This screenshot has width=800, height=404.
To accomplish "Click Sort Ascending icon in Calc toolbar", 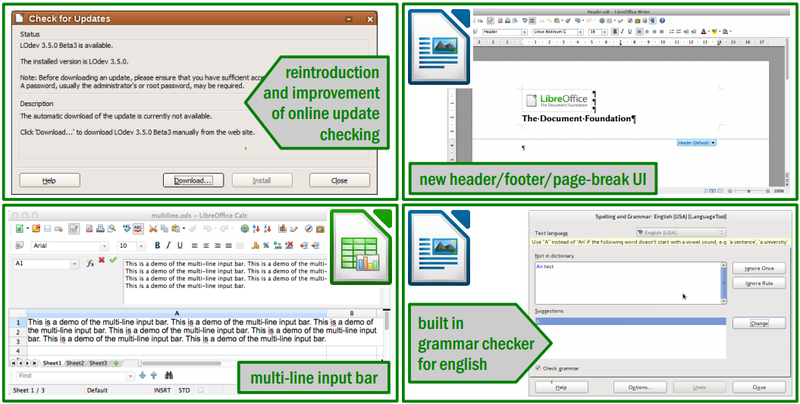I will [x=256, y=229].
